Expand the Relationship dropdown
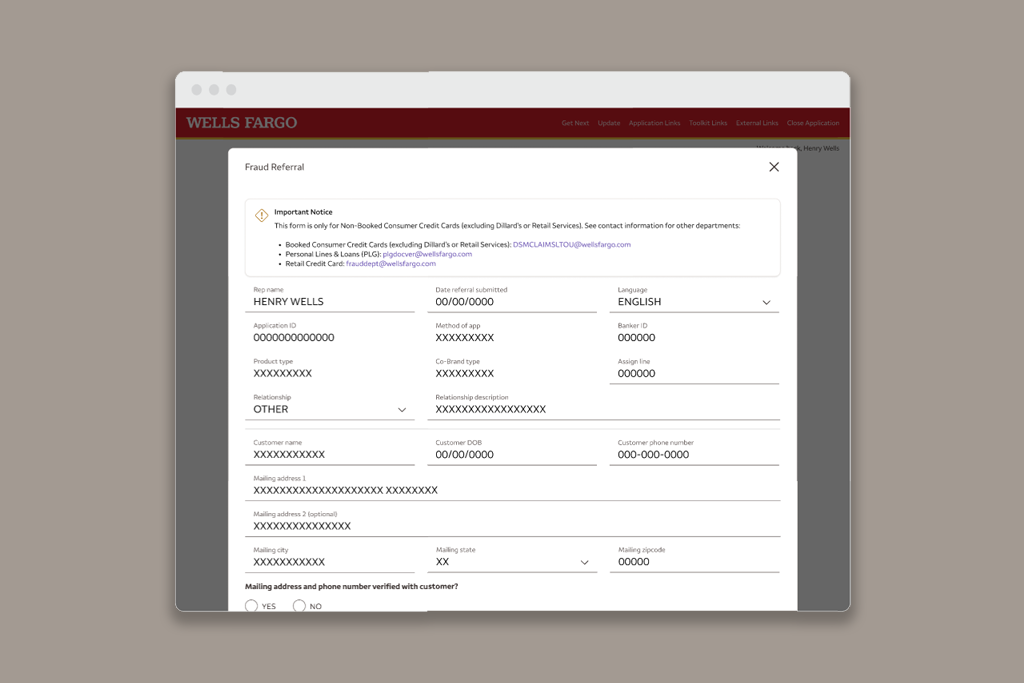1024x683 pixels. tap(402, 410)
